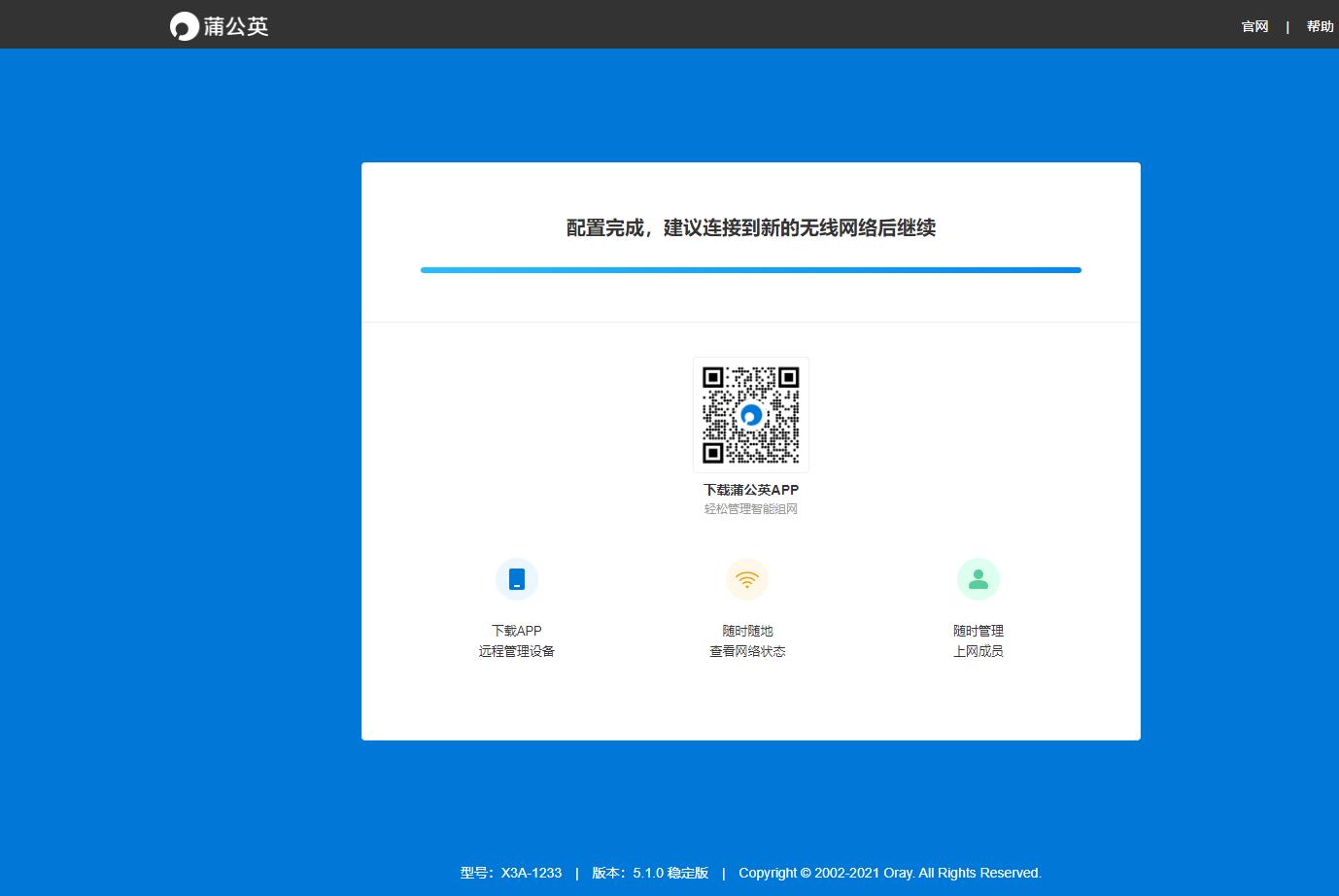Click the 型号 X3A-1233 footer text

[x=513, y=873]
